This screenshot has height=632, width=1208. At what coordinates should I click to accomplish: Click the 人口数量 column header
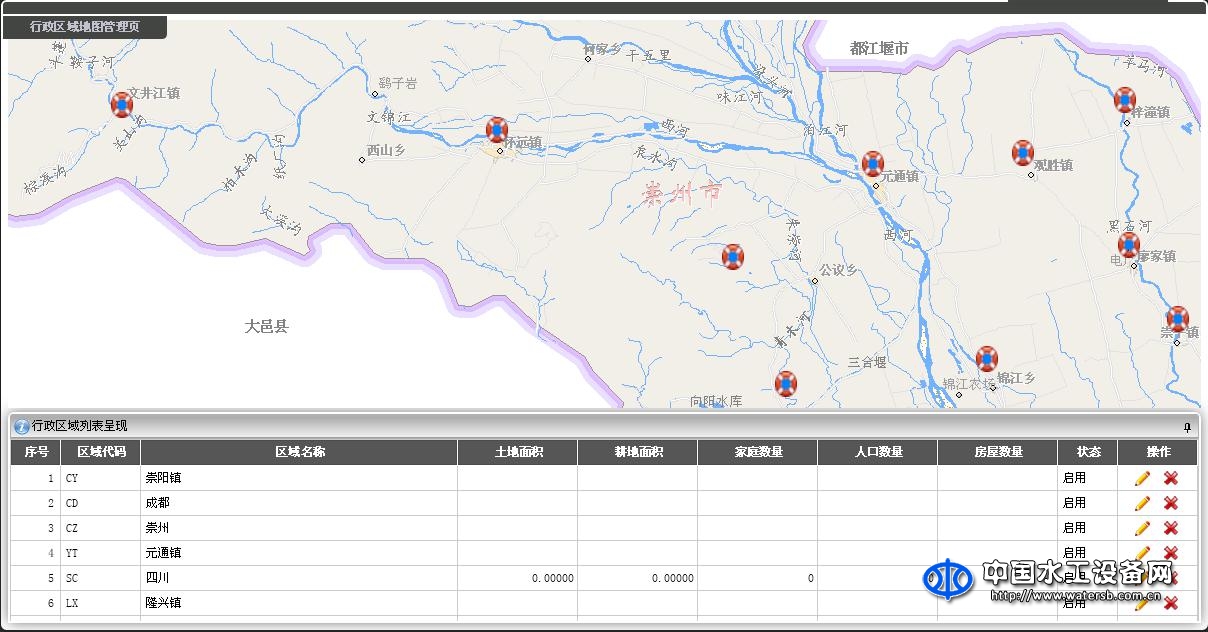pyautogui.click(x=878, y=452)
